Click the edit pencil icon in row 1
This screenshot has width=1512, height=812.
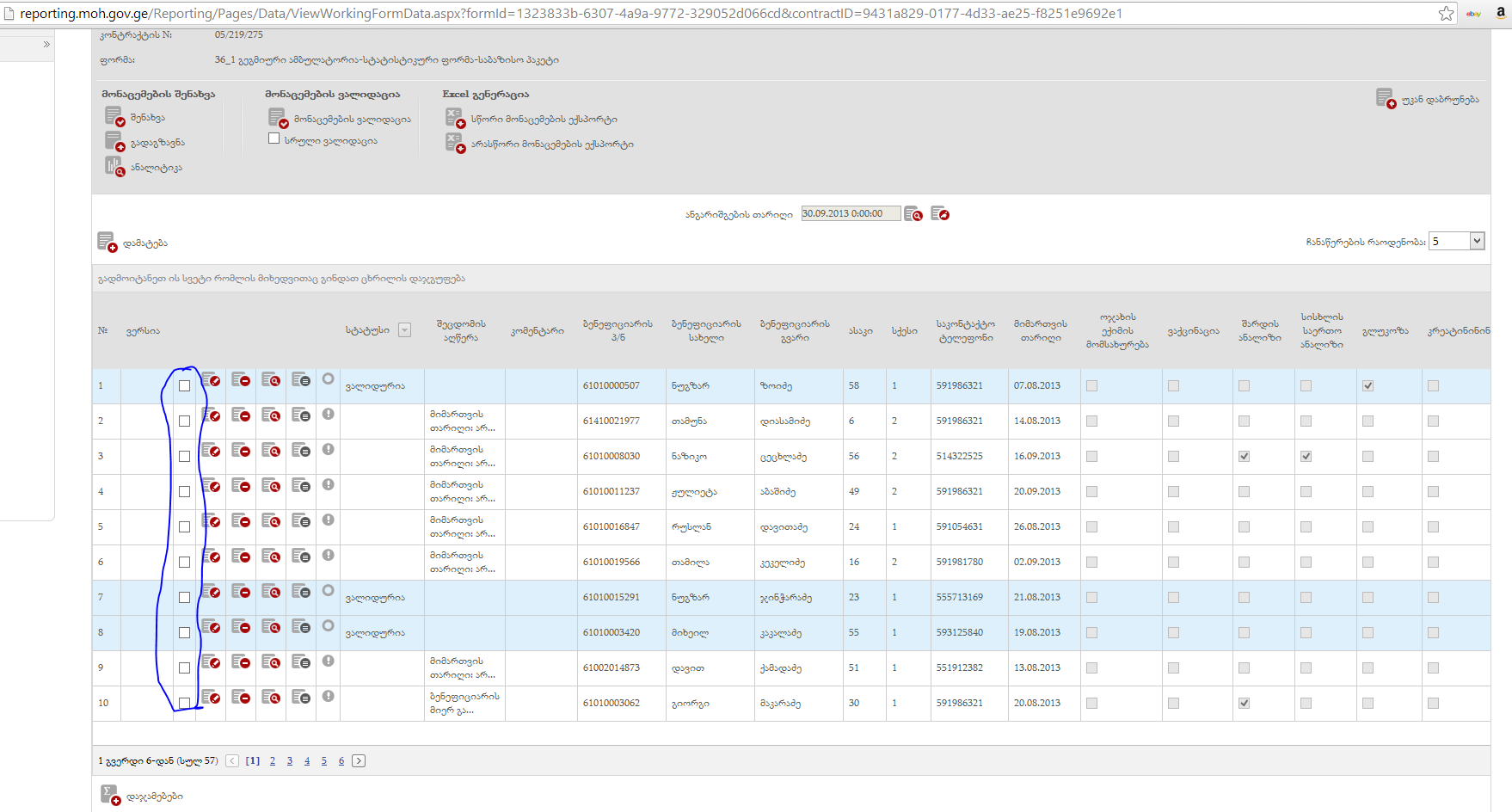point(211,380)
